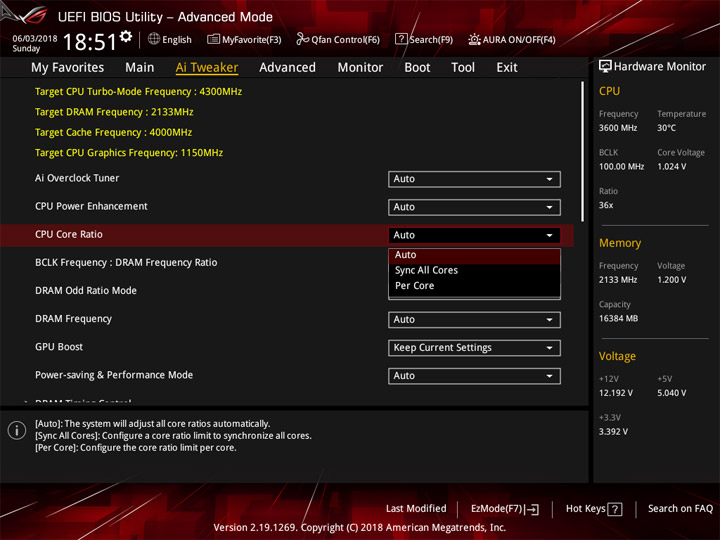Switch to the Main tab
Screen dimensions: 720x540
click(140, 68)
